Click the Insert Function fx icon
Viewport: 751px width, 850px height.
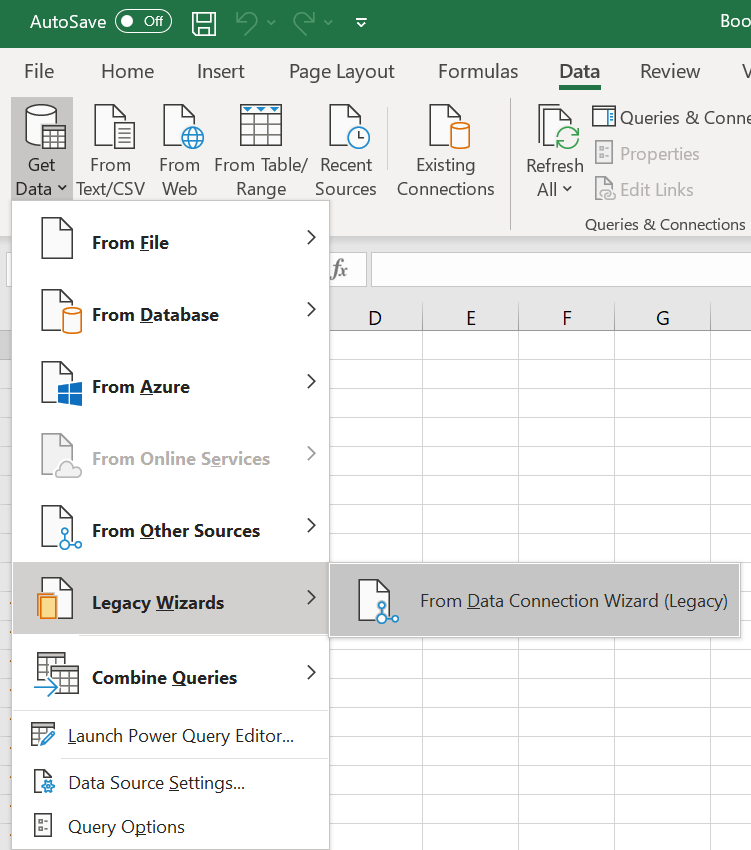[x=339, y=269]
